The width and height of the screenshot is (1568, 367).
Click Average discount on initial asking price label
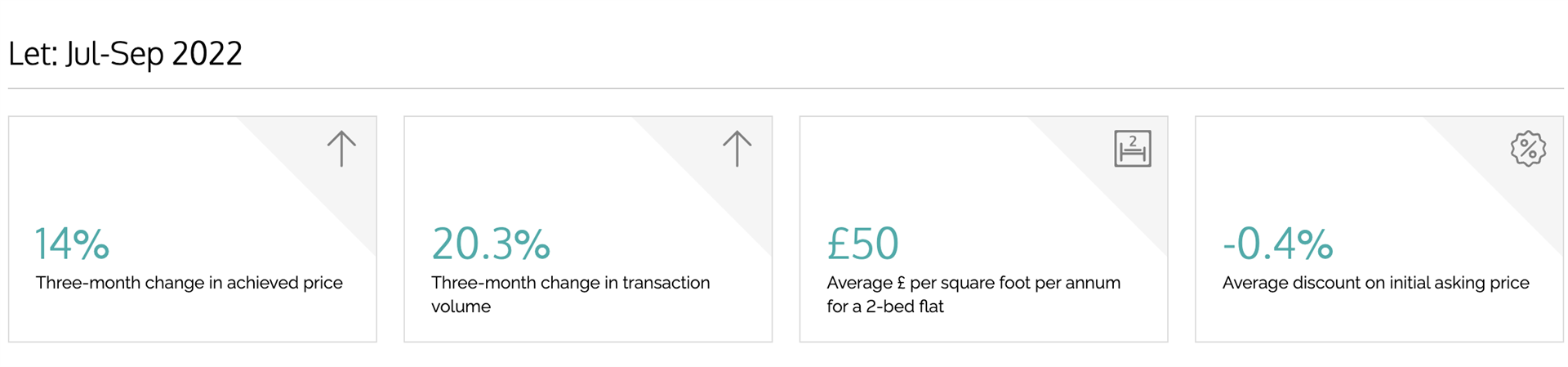click(x=1375, y=283)
